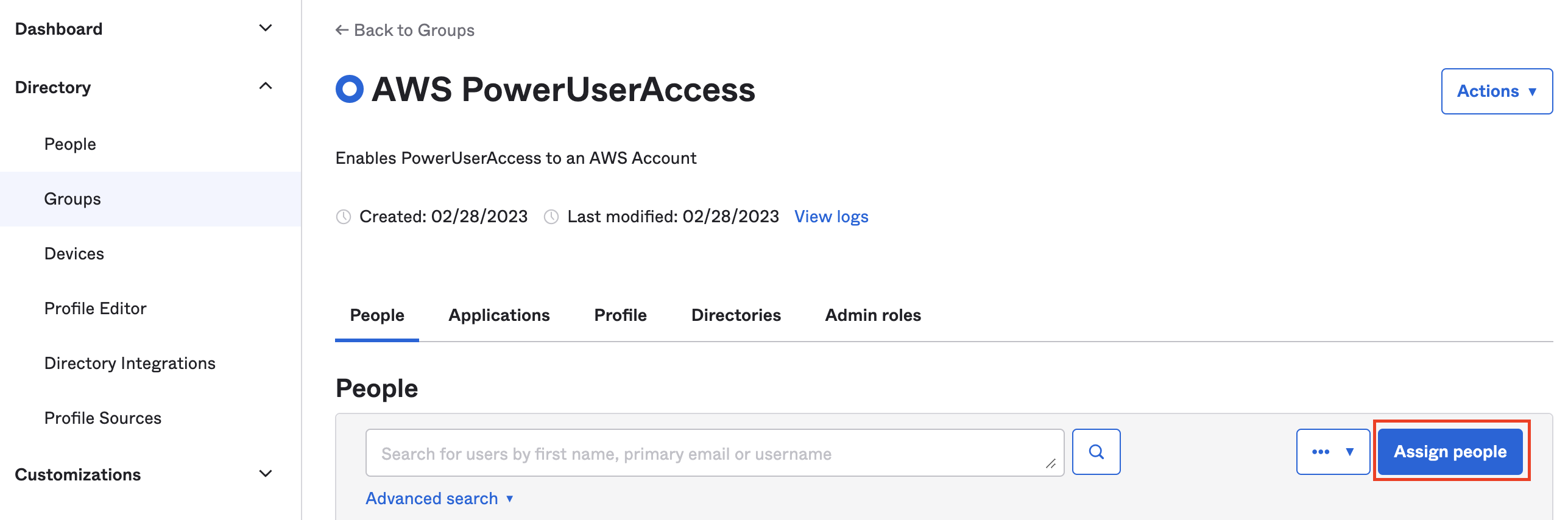Collapse the Directory sidebar section

pos(266,86)
